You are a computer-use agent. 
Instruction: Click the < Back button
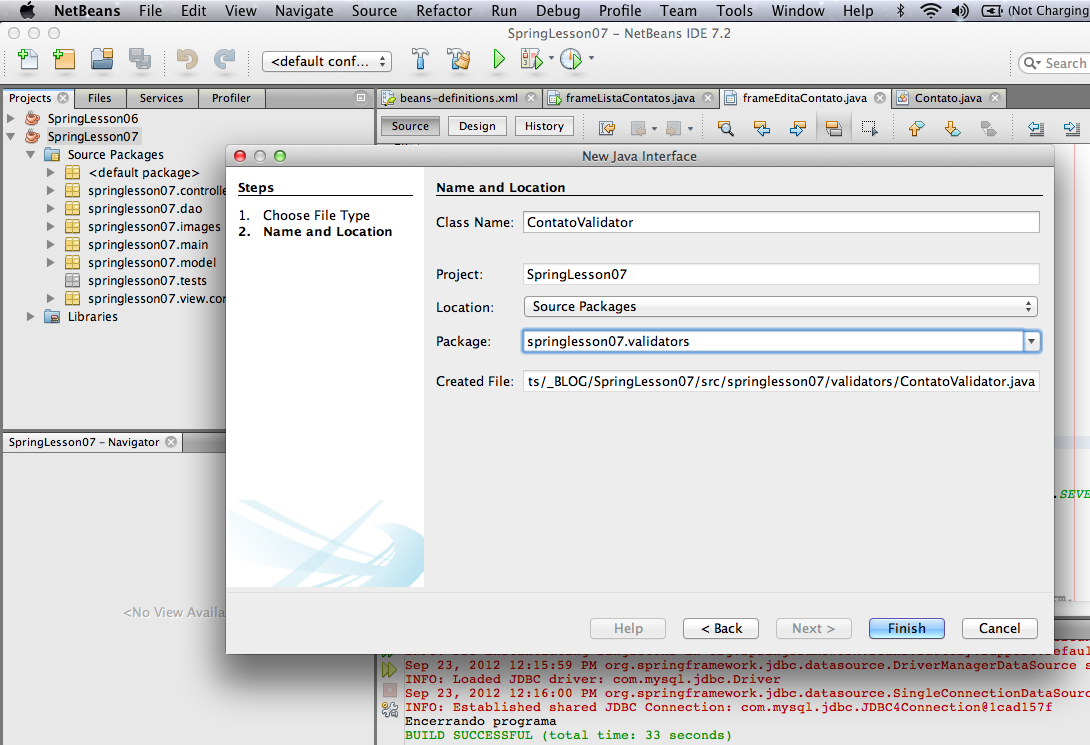721,628
